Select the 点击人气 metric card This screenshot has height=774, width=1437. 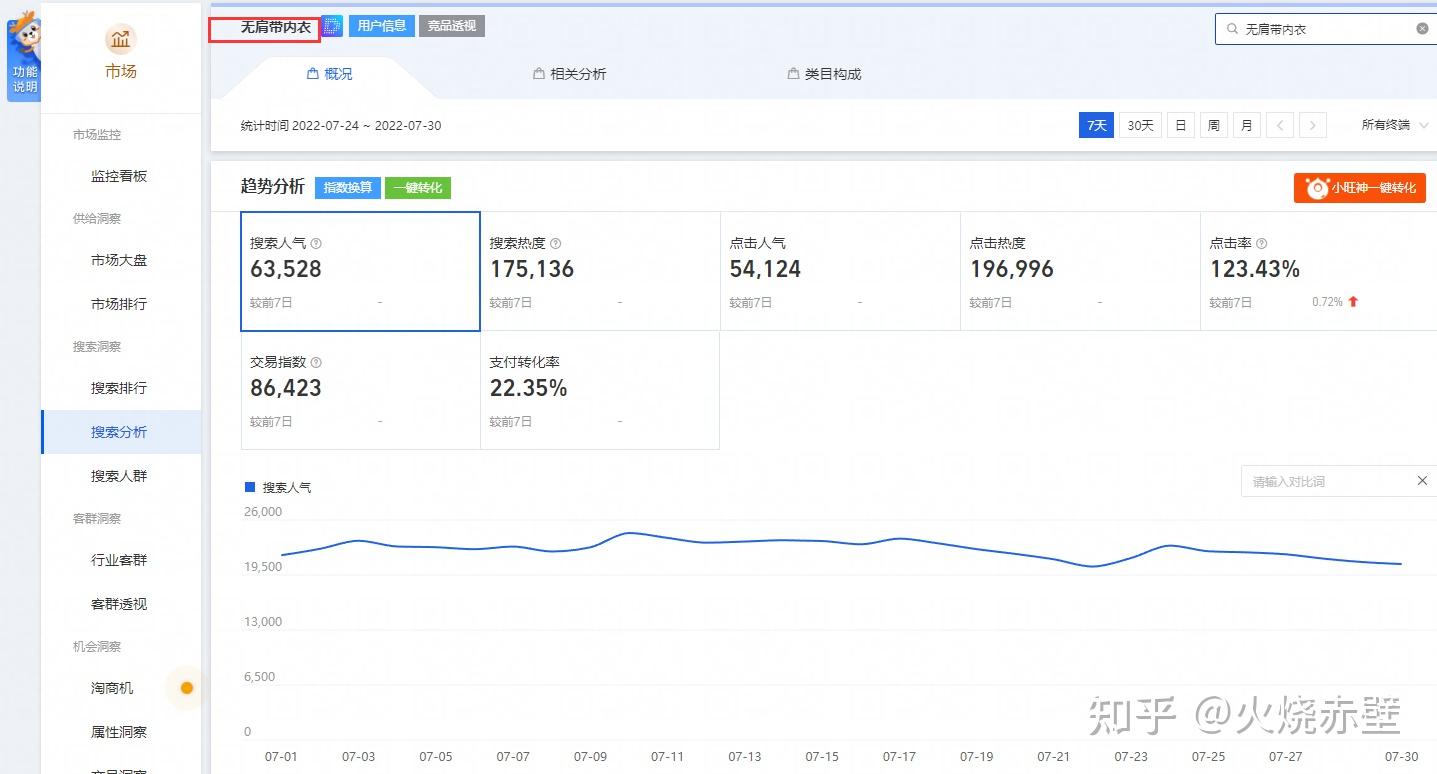pos(840,271)
